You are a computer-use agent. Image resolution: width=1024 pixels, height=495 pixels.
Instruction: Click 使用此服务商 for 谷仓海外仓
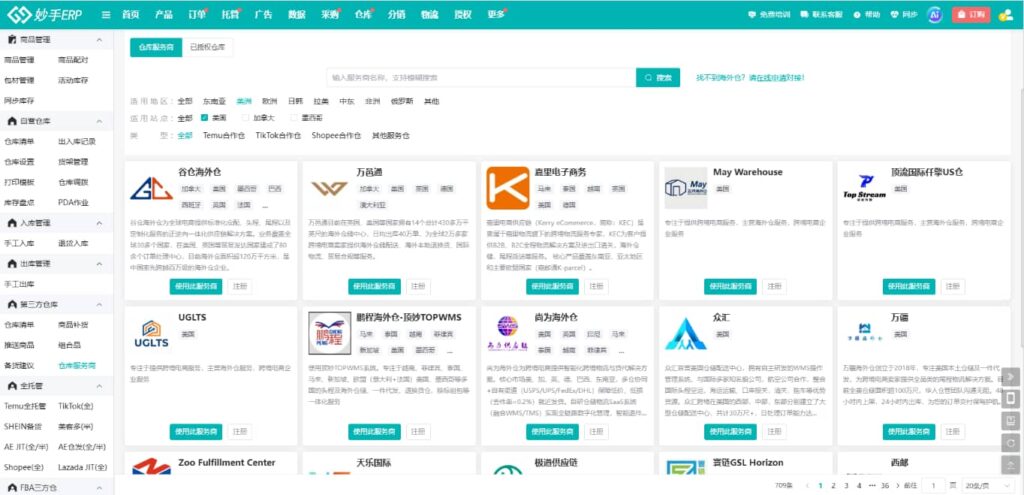(x=196, y=287)
